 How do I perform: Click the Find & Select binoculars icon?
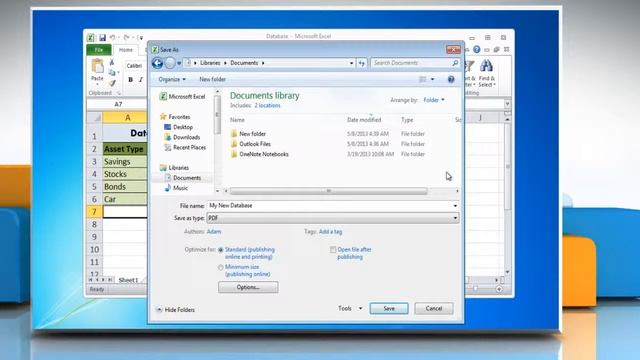coord(486,65)
